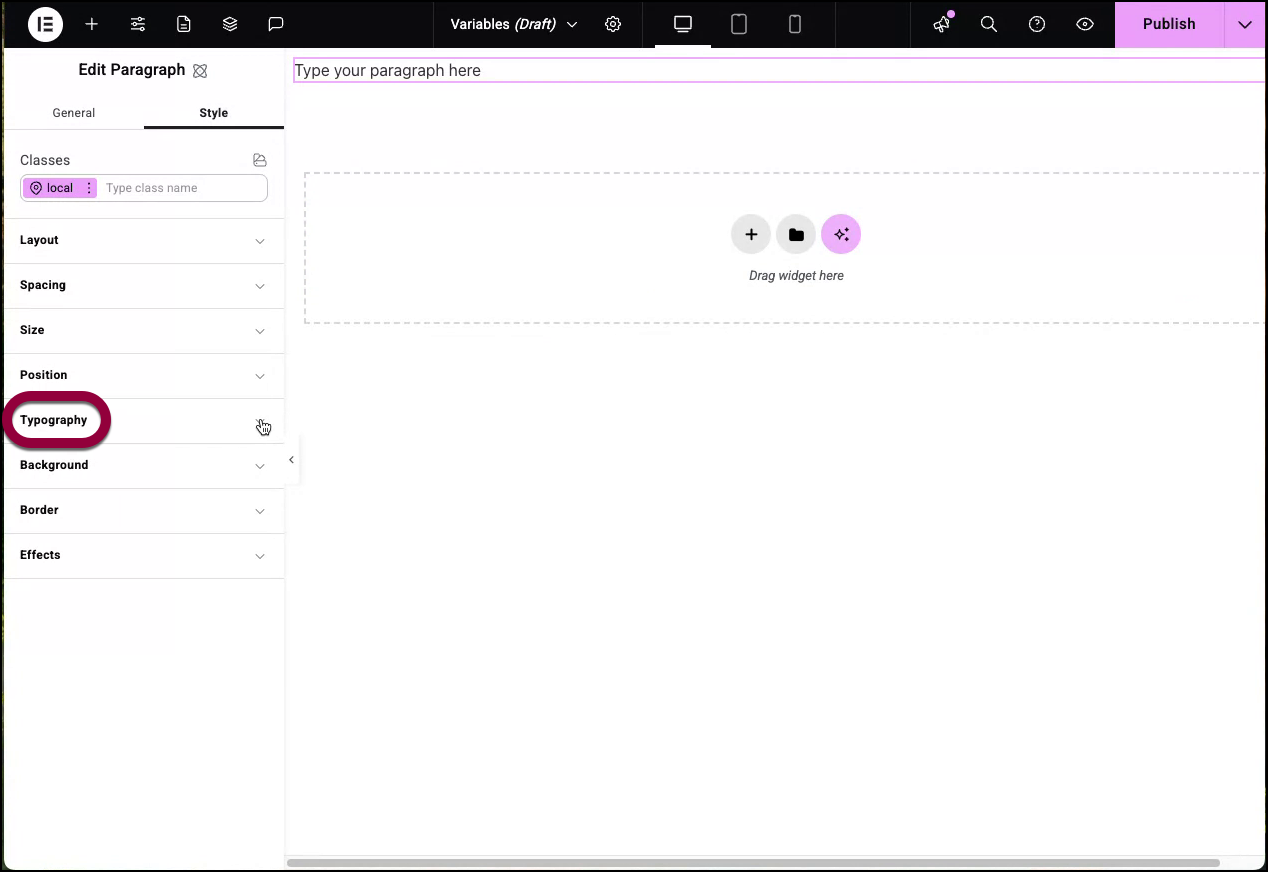Collapse the editor side panel handle
Viewport: 1268px width, 872px height.
[x=291, y=460]
